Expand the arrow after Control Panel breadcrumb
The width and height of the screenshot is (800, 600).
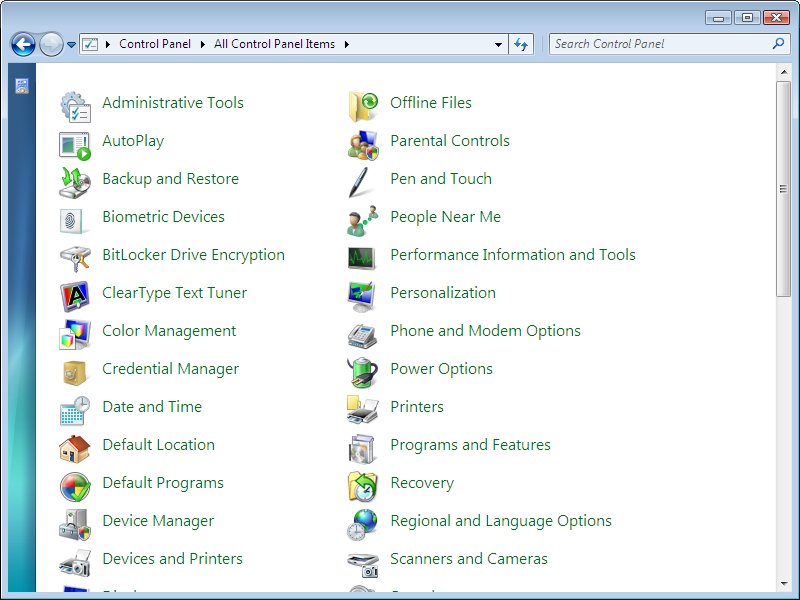click(203, 44)
